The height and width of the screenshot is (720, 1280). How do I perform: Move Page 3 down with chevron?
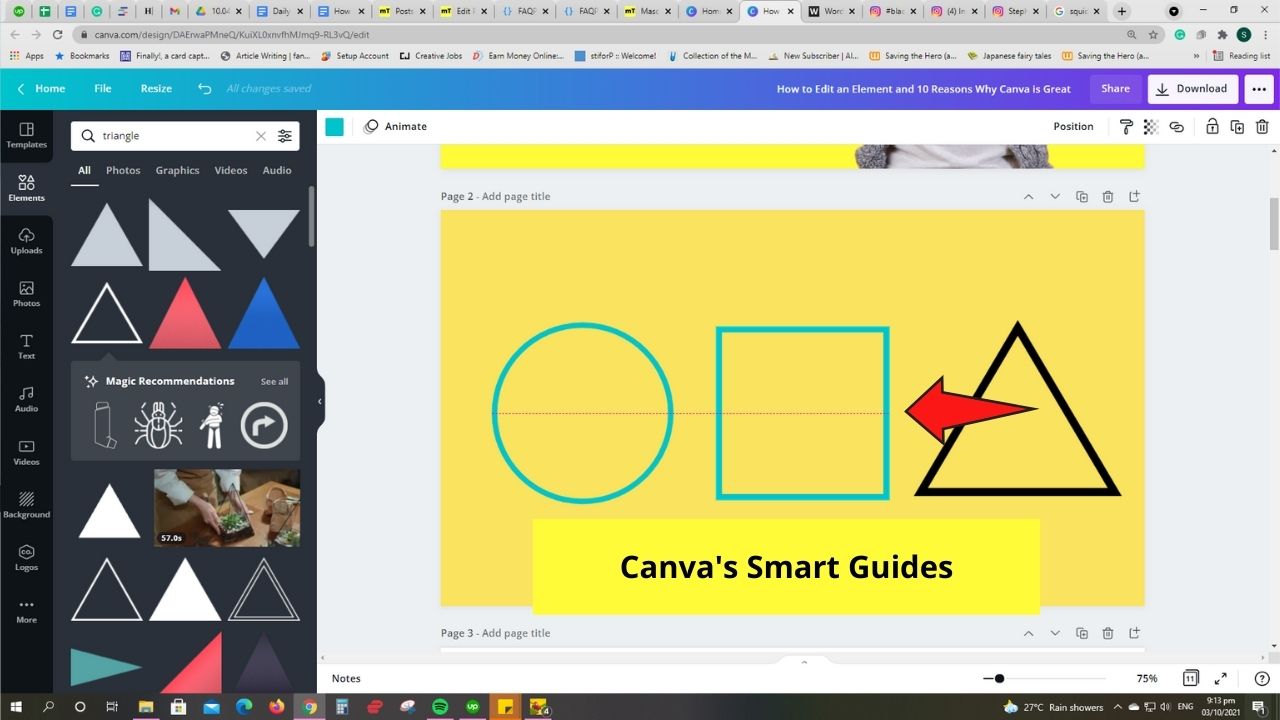coord(1055,633)
